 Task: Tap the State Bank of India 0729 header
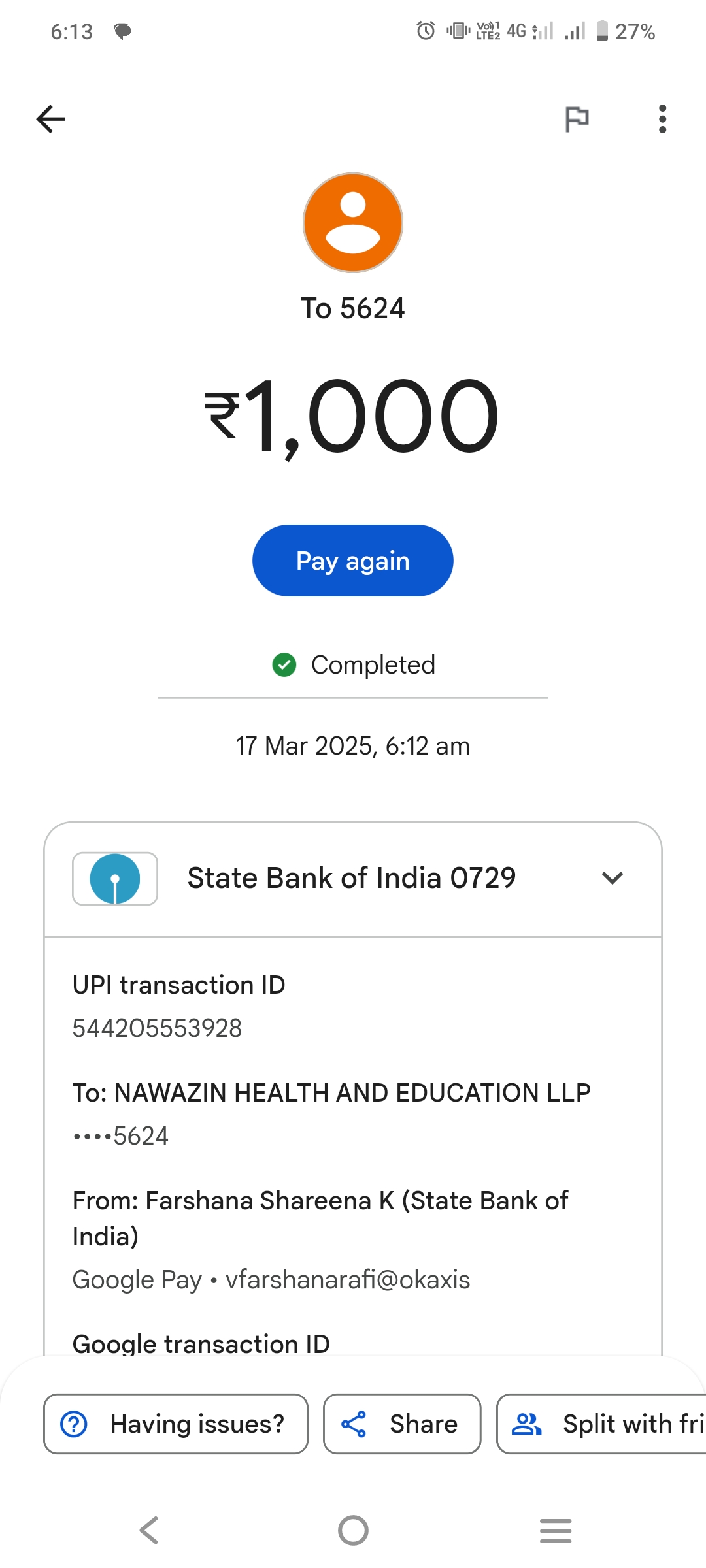coord(352,878)
